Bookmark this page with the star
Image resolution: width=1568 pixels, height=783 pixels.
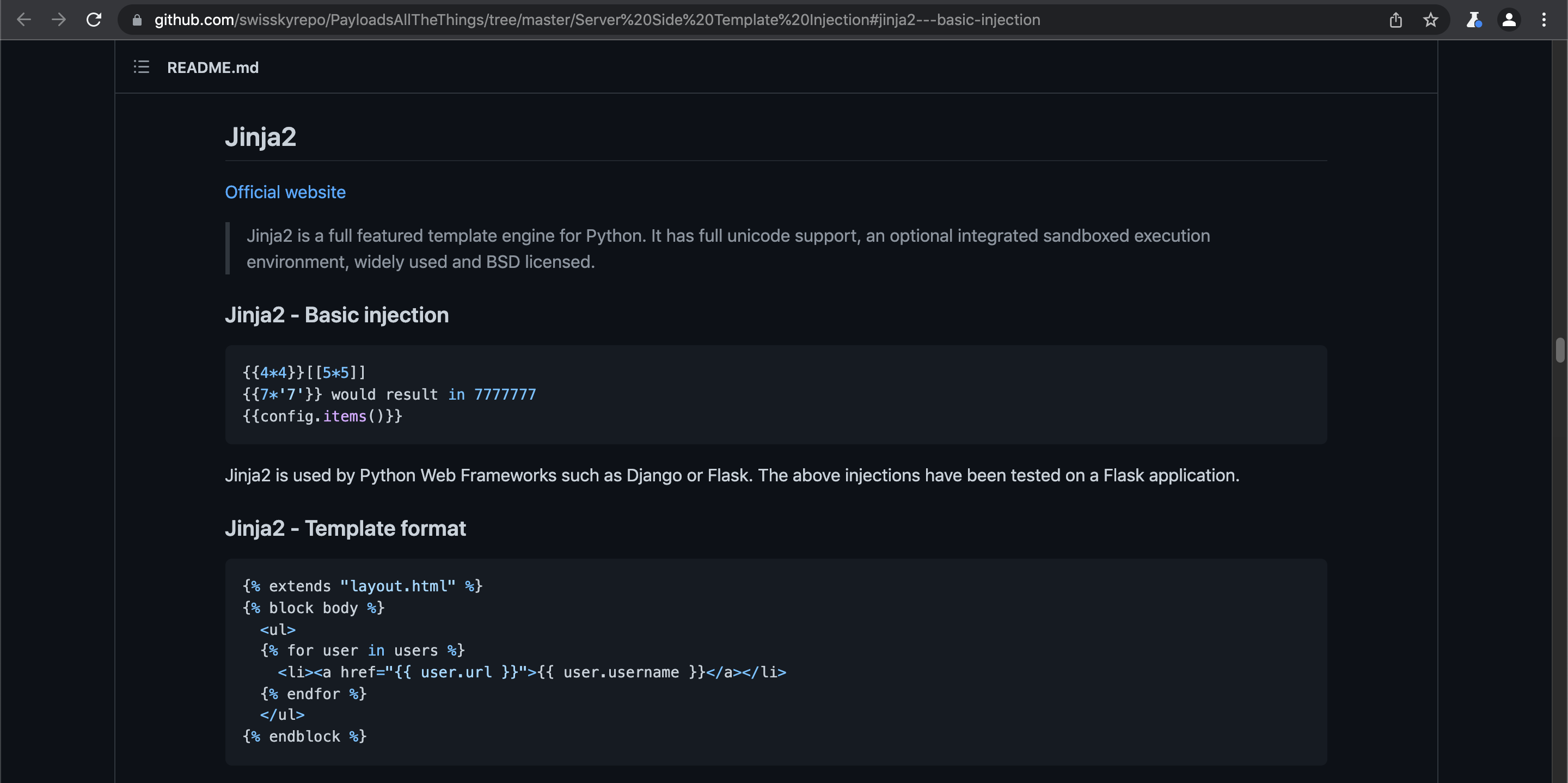[1430, 20]
